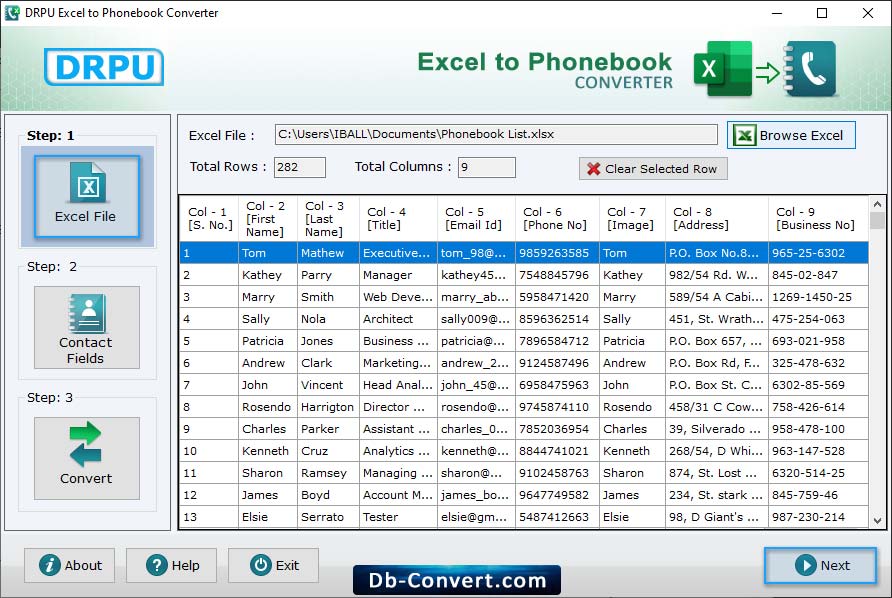Screen dimensions: 892x598
Task: Click the cell 'Parry' in row 2
Action: point(328,275)
